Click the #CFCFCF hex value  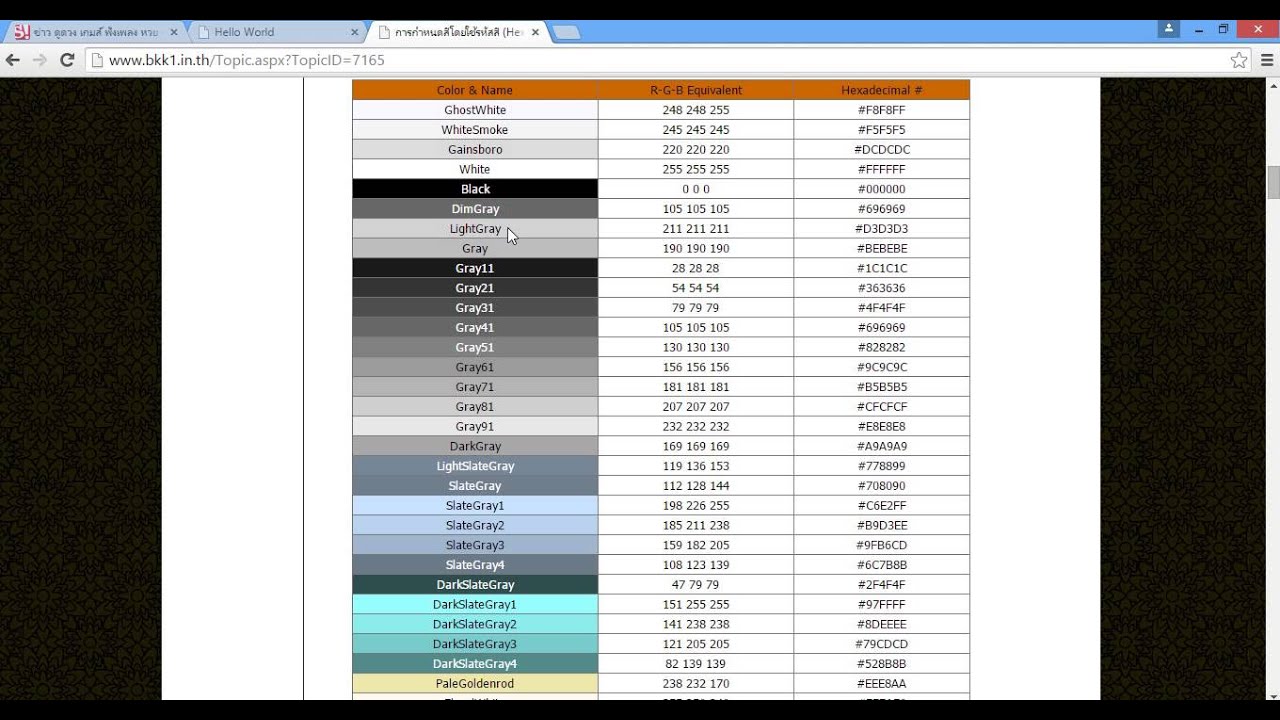(881, 407)
